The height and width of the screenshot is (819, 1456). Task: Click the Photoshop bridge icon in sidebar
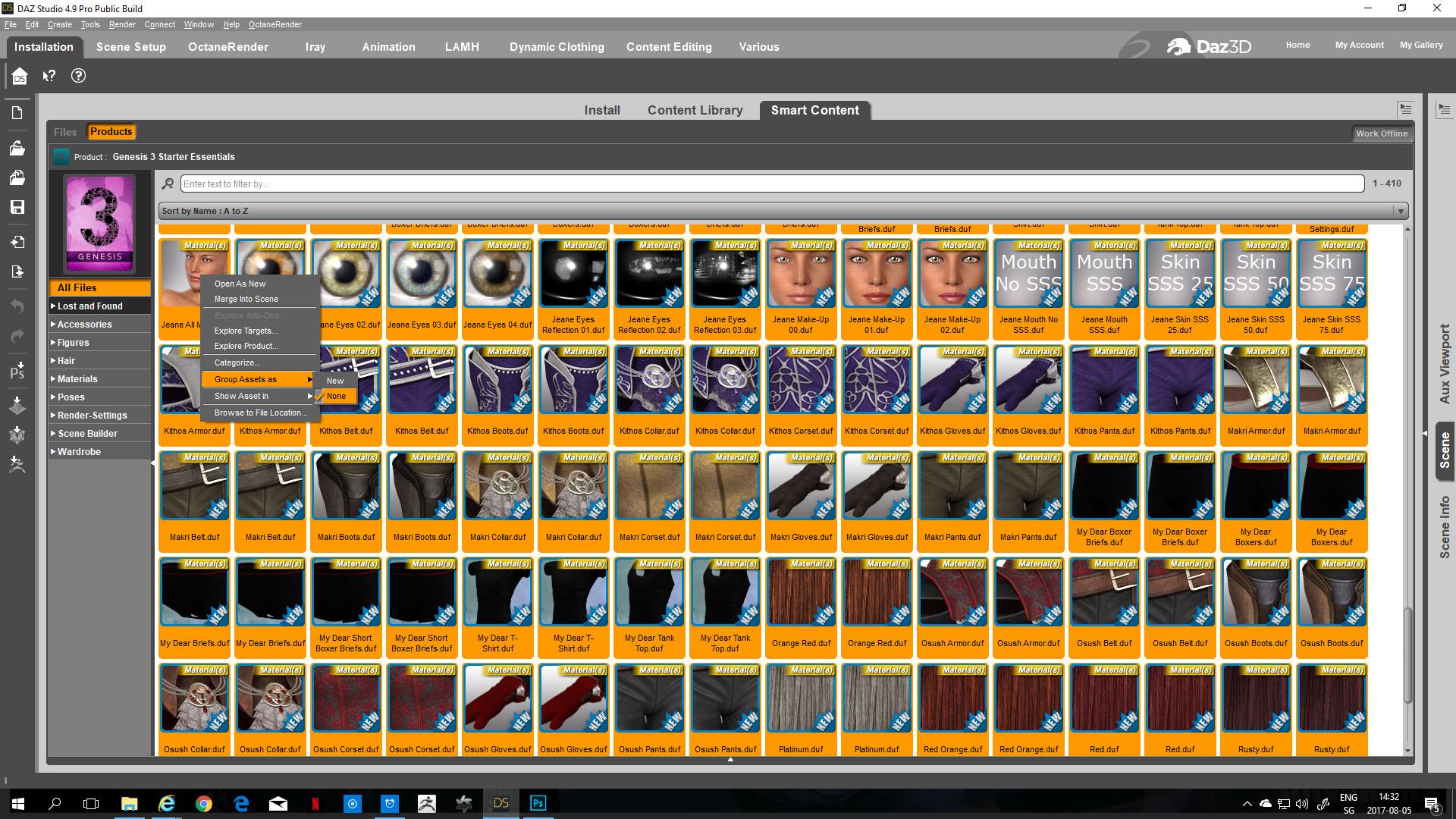tap(17, 371)
